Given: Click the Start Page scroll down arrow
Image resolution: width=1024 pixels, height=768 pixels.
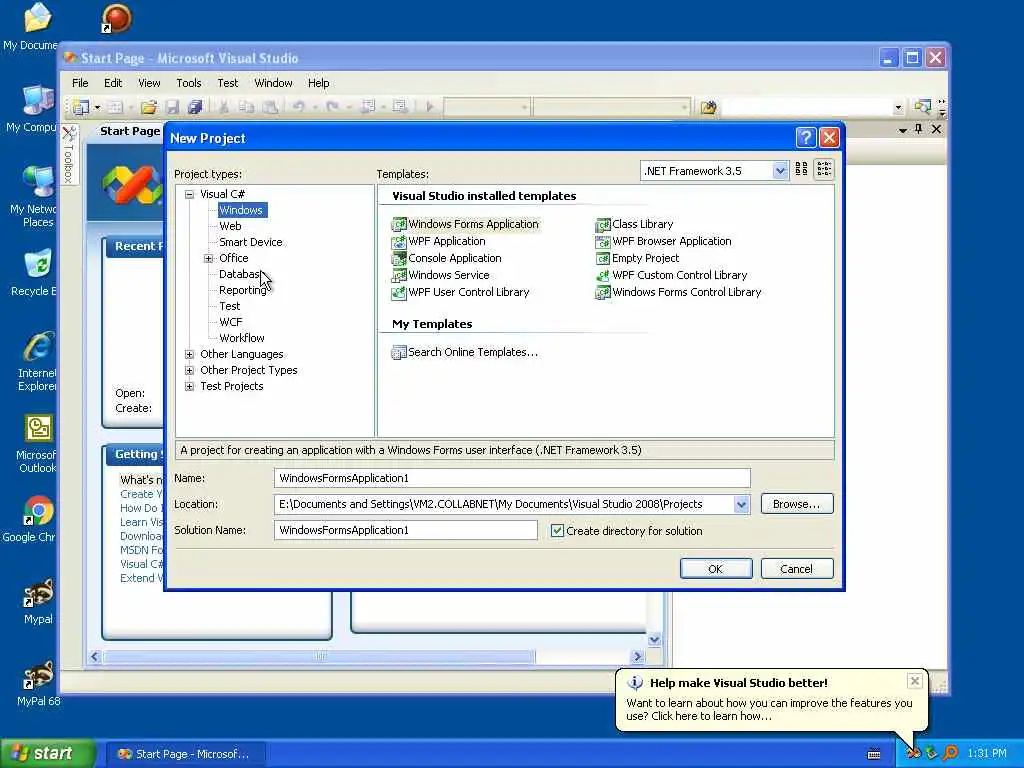Looking at the screenshot, I should pos(654,640).
